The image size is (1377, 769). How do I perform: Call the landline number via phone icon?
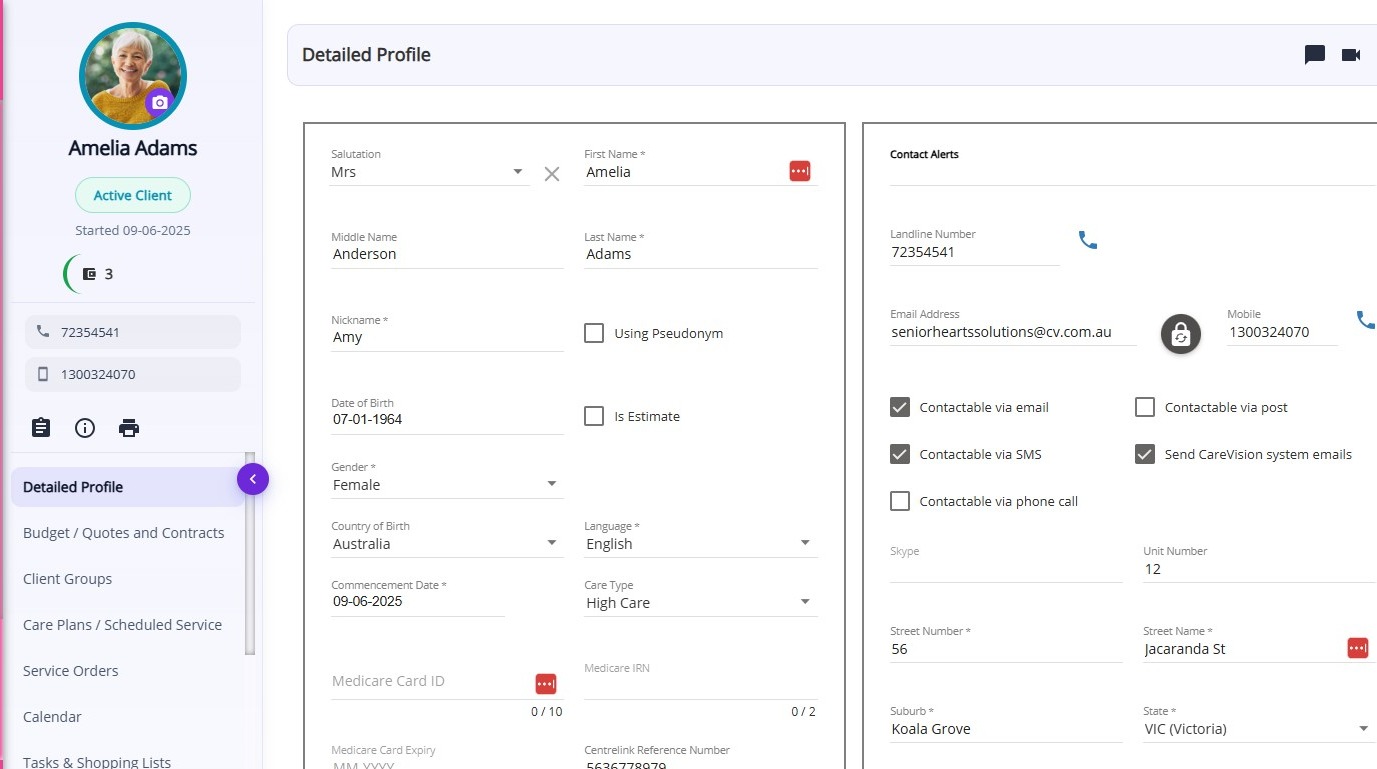point(1088,240)
